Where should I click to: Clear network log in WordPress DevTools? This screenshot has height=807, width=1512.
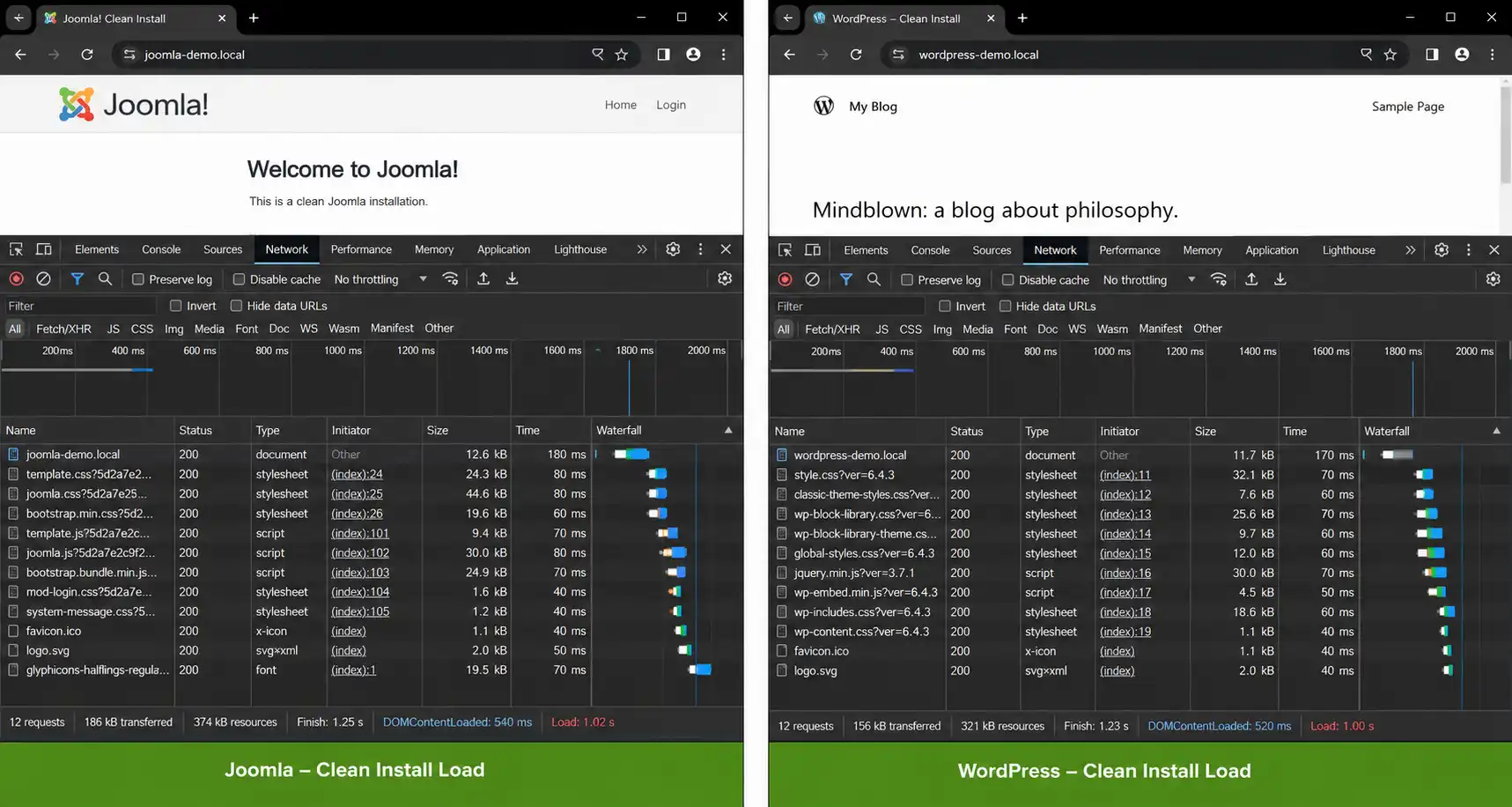pyautogui.click(x=812, y=280)
